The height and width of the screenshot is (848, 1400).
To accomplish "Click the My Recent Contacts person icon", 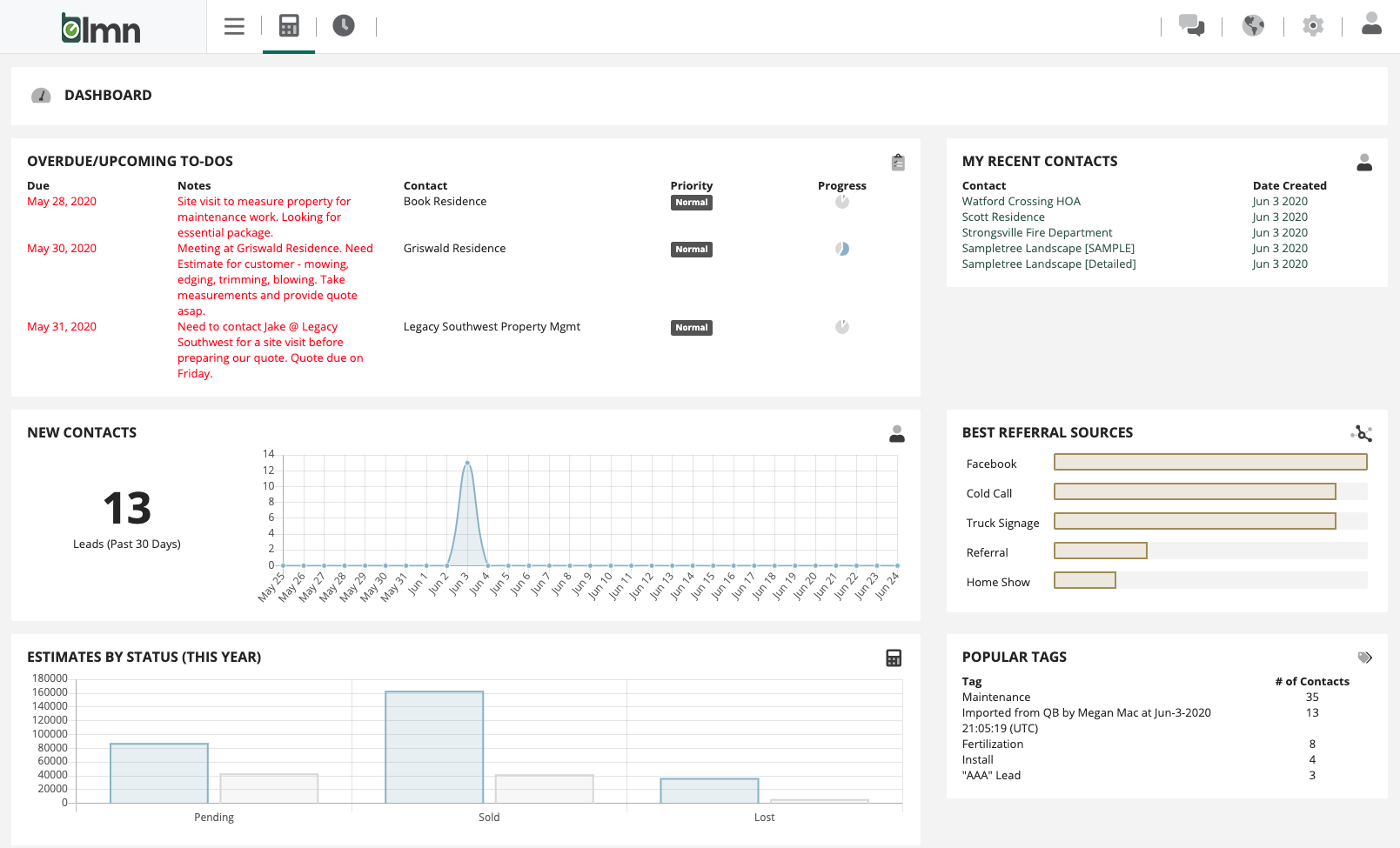I will [1364, 162].
